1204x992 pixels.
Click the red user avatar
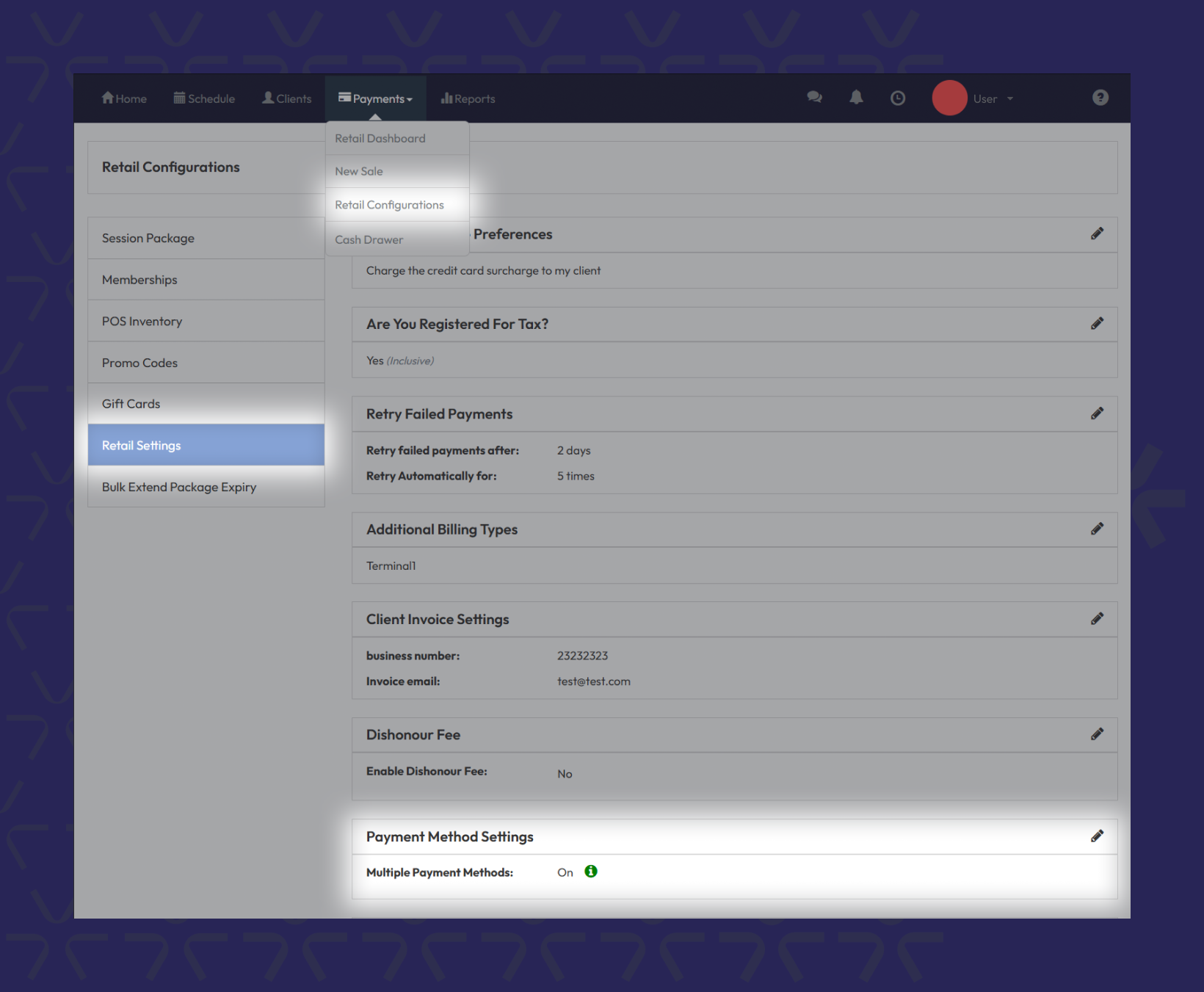pyautogui.click(x=949, y=98)
